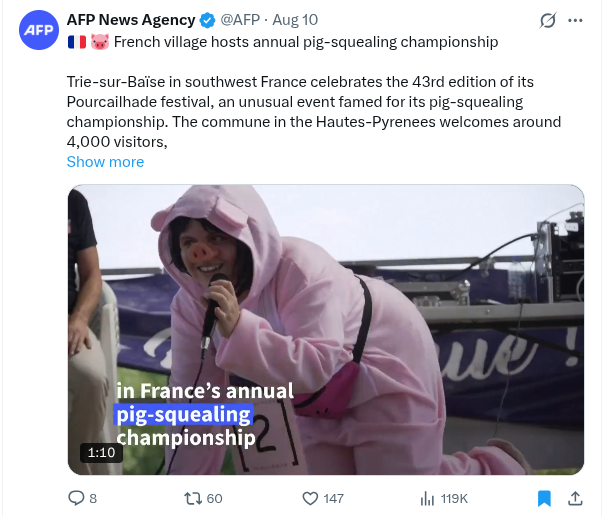View analytics via the bar chart icon
The image size is (613, 517).
tap(427, 499)
